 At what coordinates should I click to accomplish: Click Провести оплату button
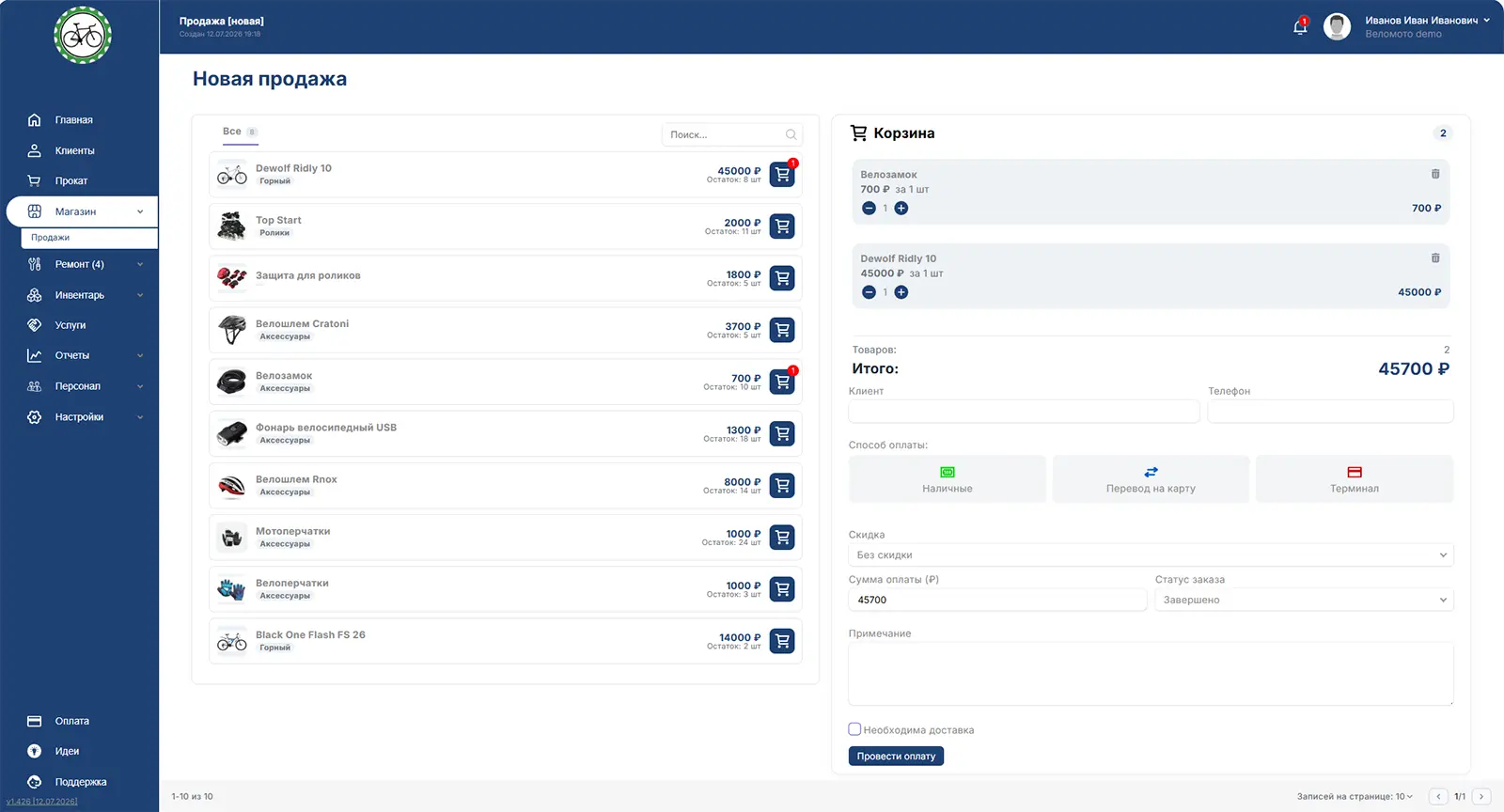tap(896, 757)
